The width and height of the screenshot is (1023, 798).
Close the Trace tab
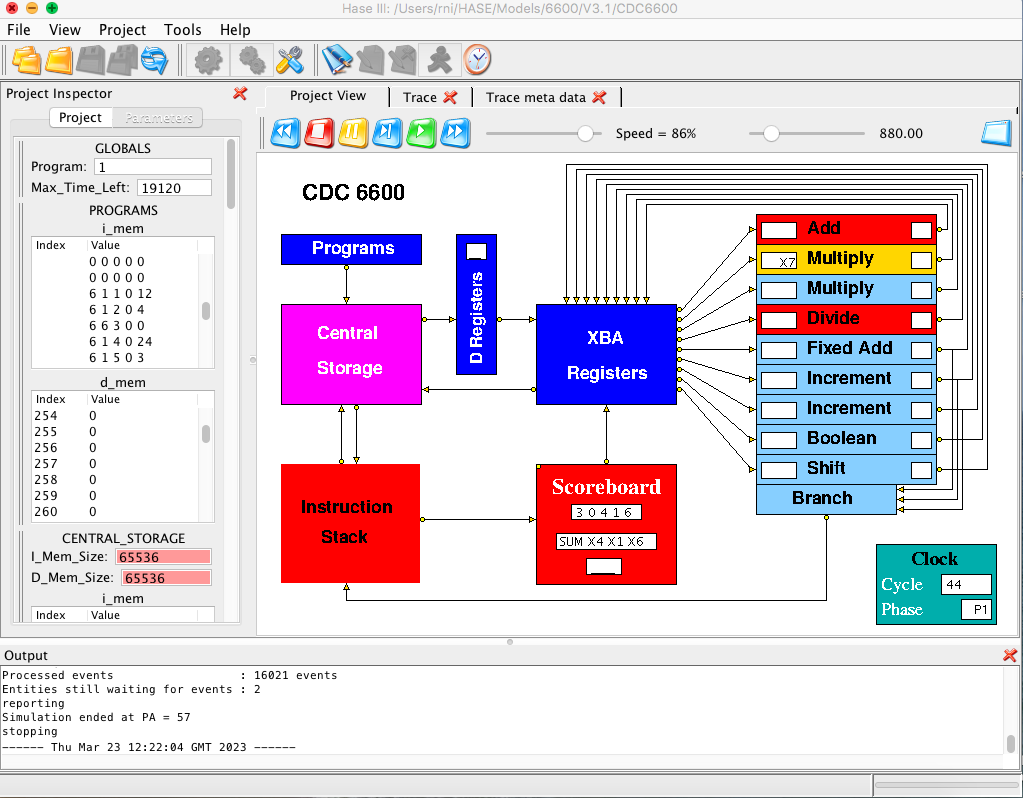(x=450, y=97)
